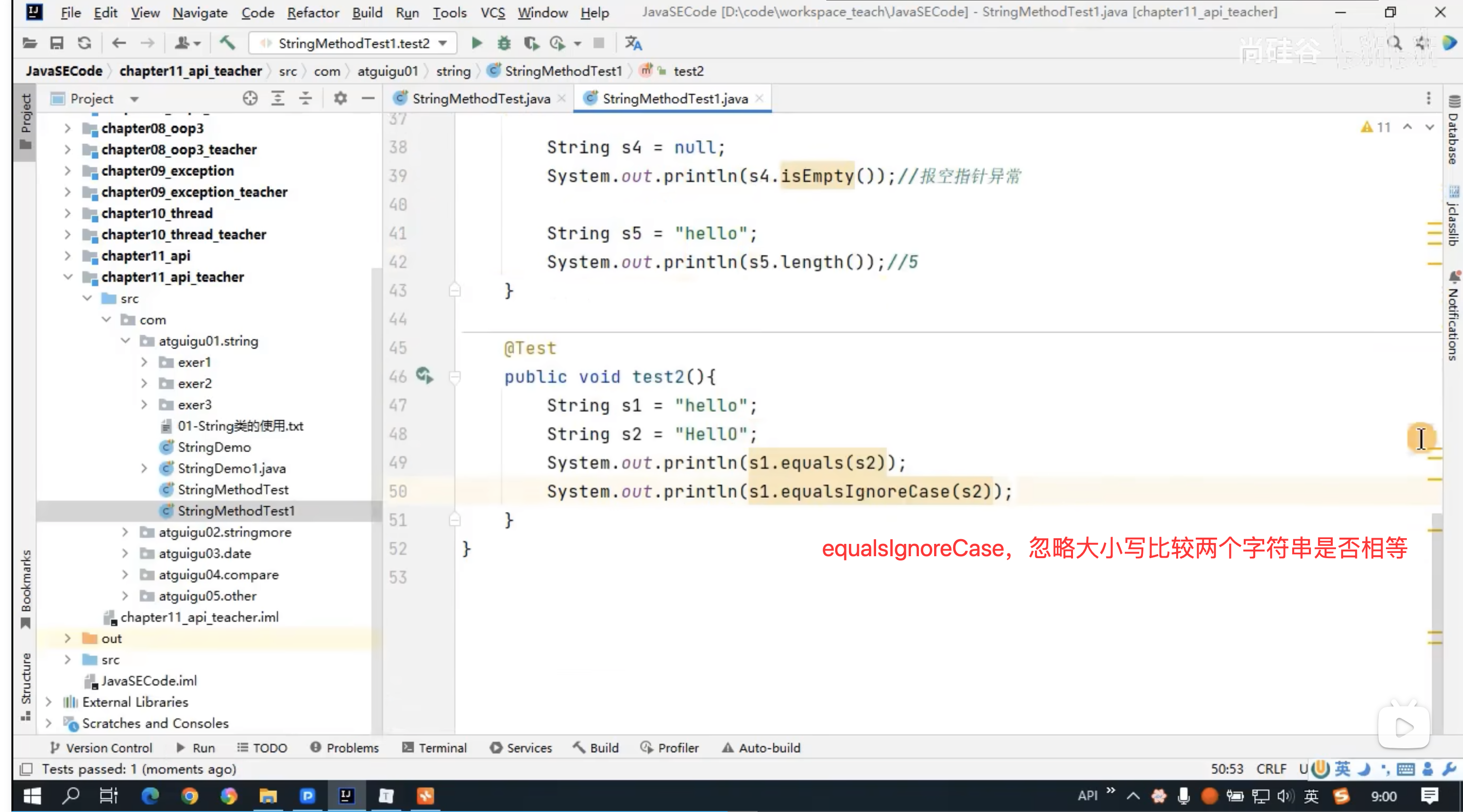1463x812 pixels.
Task: Open Project panel settings gear
Action: (x=340, y=99)
